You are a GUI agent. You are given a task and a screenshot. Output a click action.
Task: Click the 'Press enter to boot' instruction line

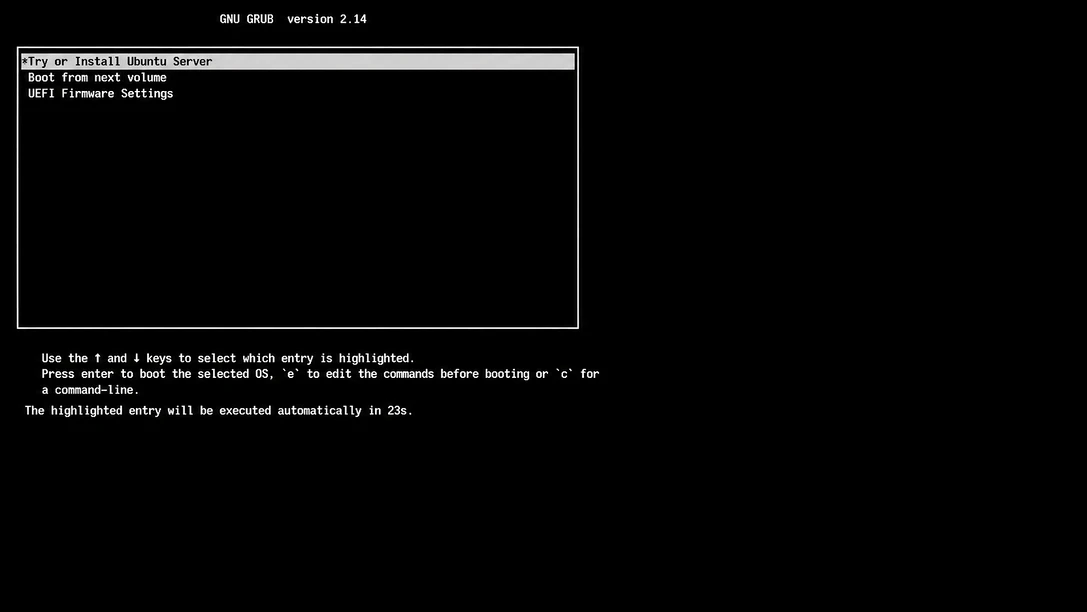320,374
